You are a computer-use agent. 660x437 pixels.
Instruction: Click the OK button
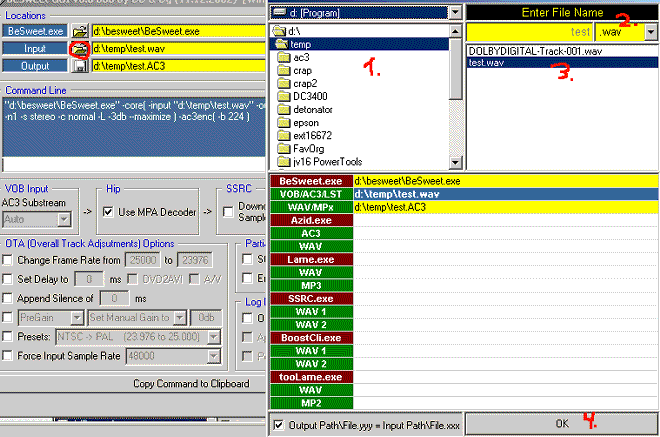click(x=562, y=424)
